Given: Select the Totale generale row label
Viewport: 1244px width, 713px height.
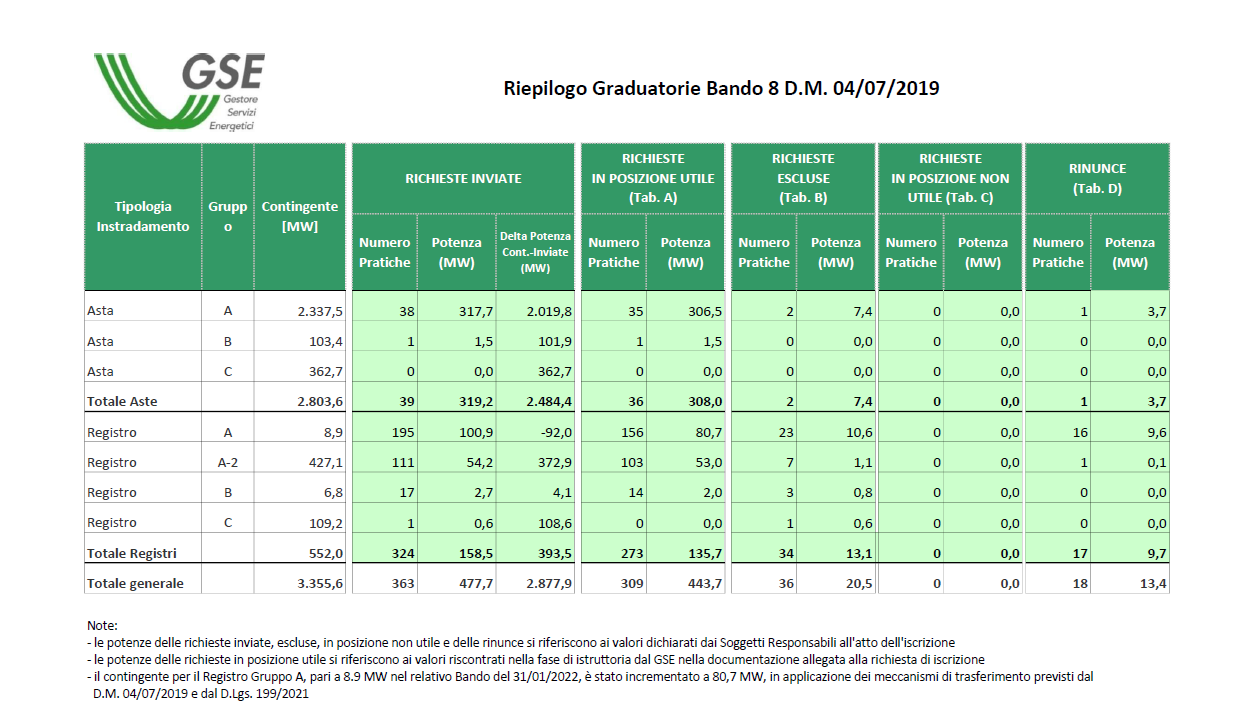Looking at the screenshot, I should pyautogui.click(x=135, y=583).
